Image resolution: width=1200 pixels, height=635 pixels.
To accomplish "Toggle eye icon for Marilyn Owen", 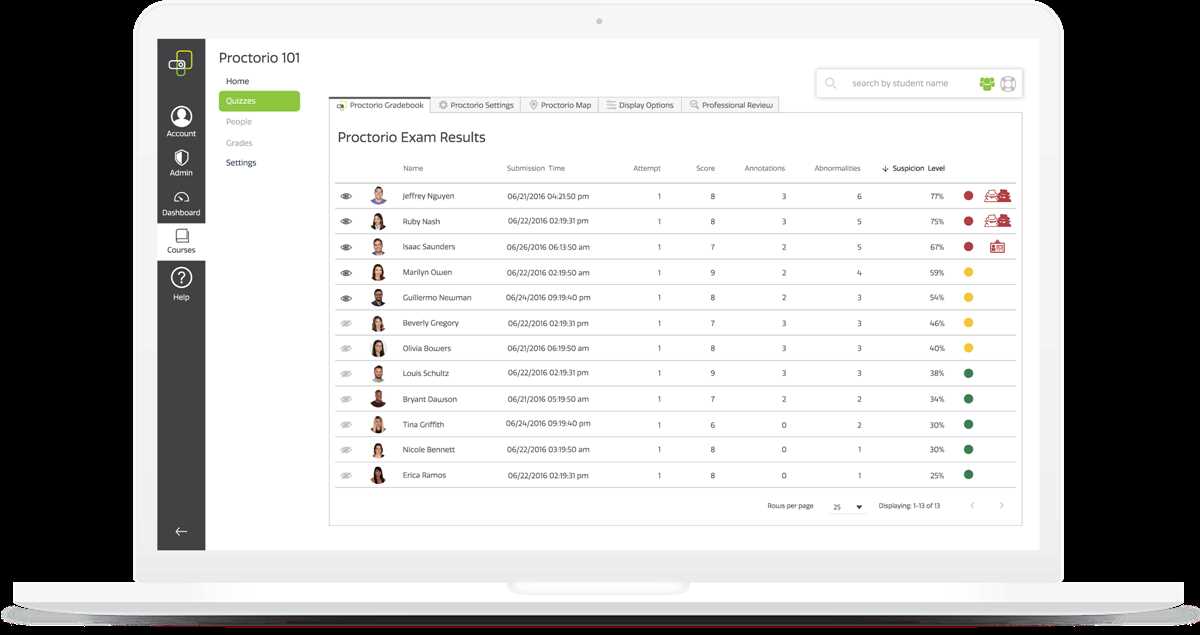I will 346,272.
